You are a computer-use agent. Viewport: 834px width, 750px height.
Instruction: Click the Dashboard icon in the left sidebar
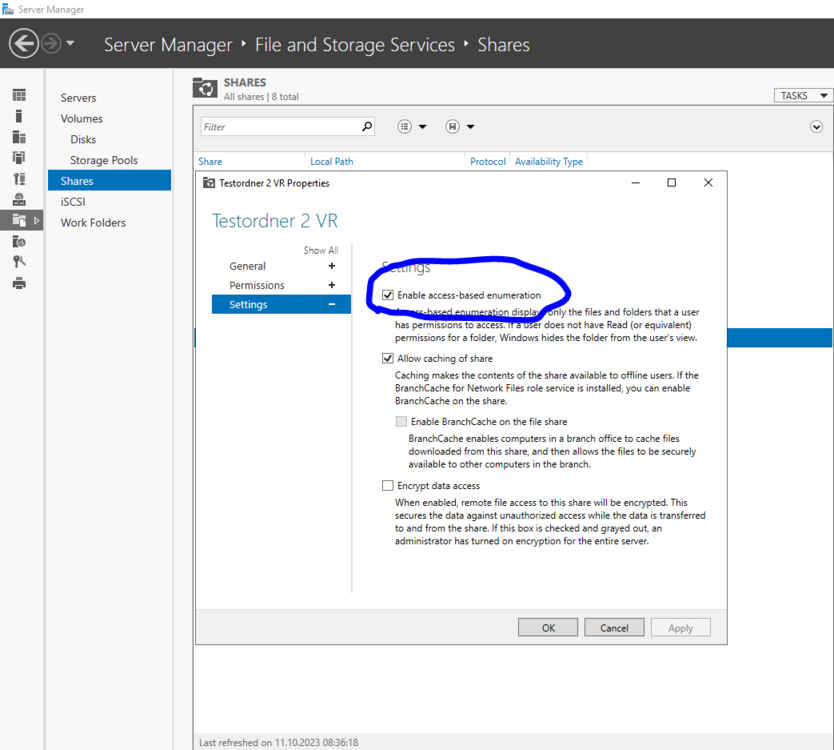(19, 95)
